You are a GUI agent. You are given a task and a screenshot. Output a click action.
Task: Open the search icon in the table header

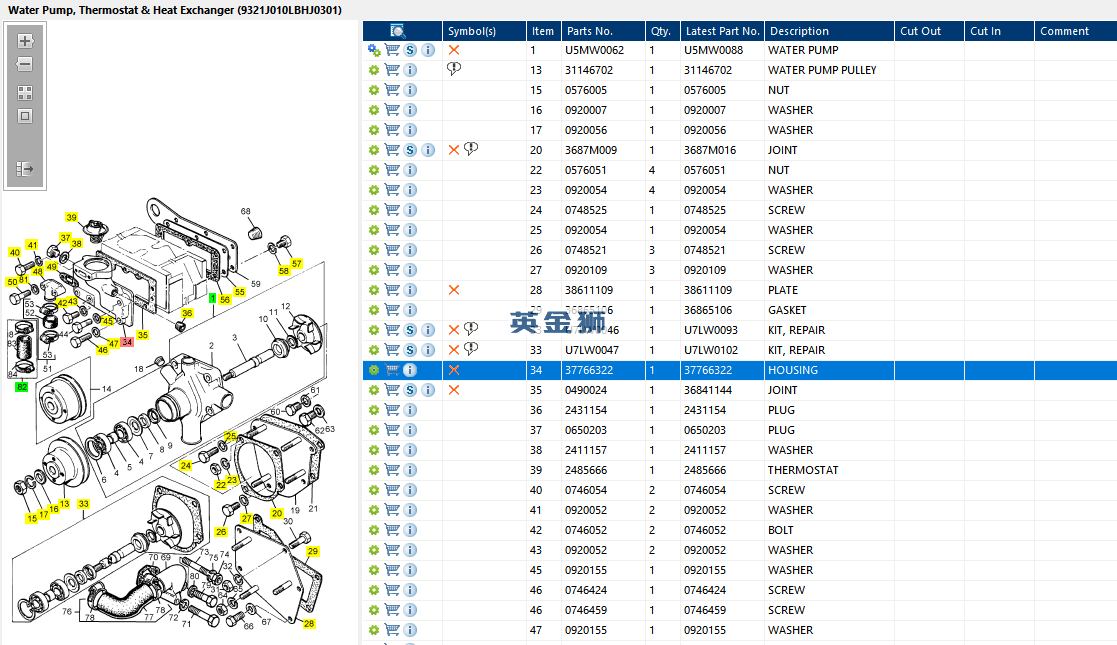point(398,31)
